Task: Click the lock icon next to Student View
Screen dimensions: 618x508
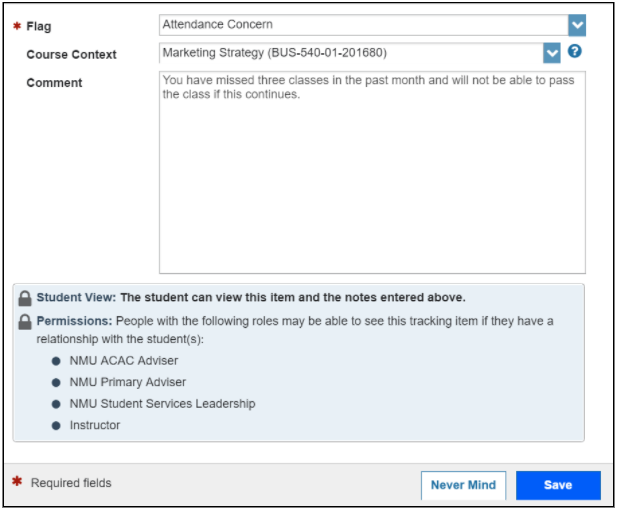Action: pyautogui.click(x=24, y=298)
